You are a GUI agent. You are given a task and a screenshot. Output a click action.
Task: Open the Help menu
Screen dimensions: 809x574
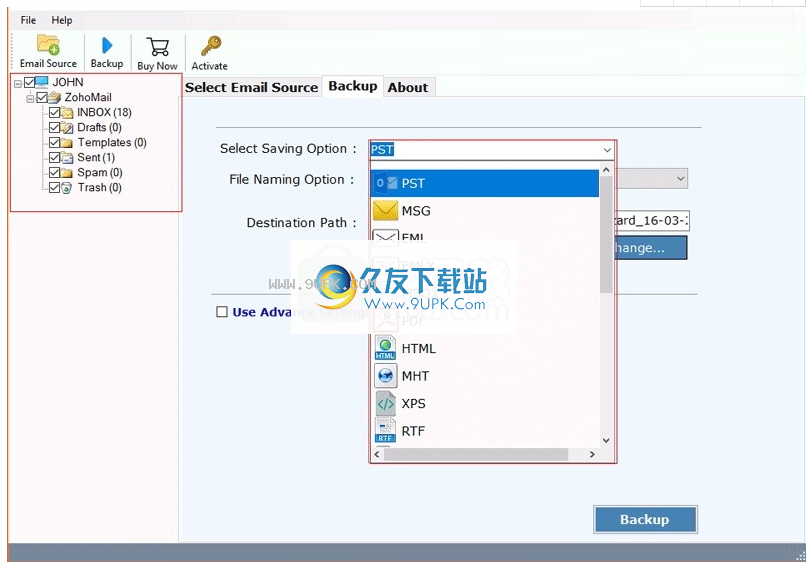tap(61, 20)
